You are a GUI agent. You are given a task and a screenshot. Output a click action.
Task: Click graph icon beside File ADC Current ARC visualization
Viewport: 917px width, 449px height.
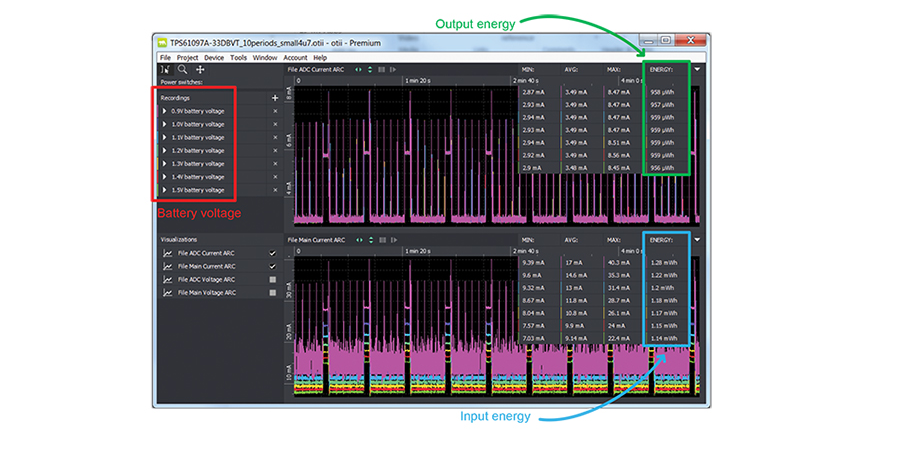(168, 253)
